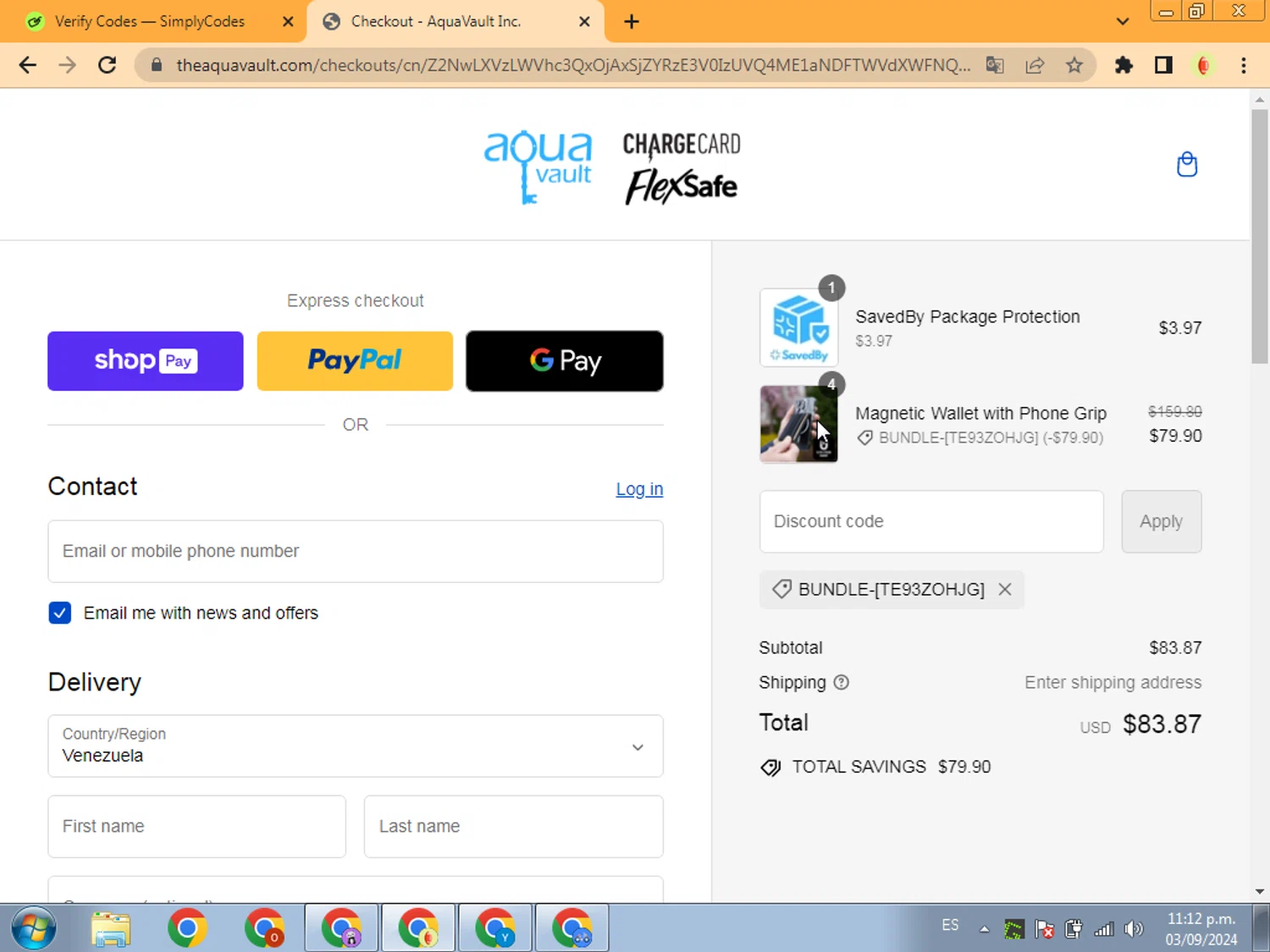
Task: Click the total amount $83.87
Action: (x=1162, y=724)
